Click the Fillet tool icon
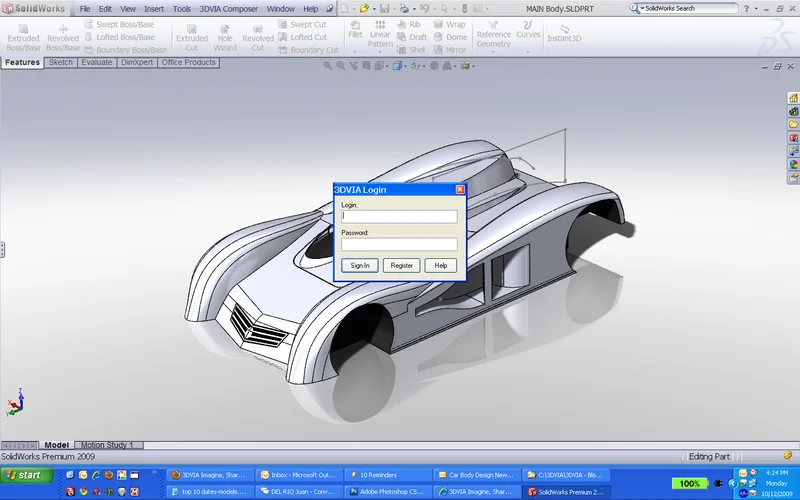800x500 pixels. click(x=355, y=28)
